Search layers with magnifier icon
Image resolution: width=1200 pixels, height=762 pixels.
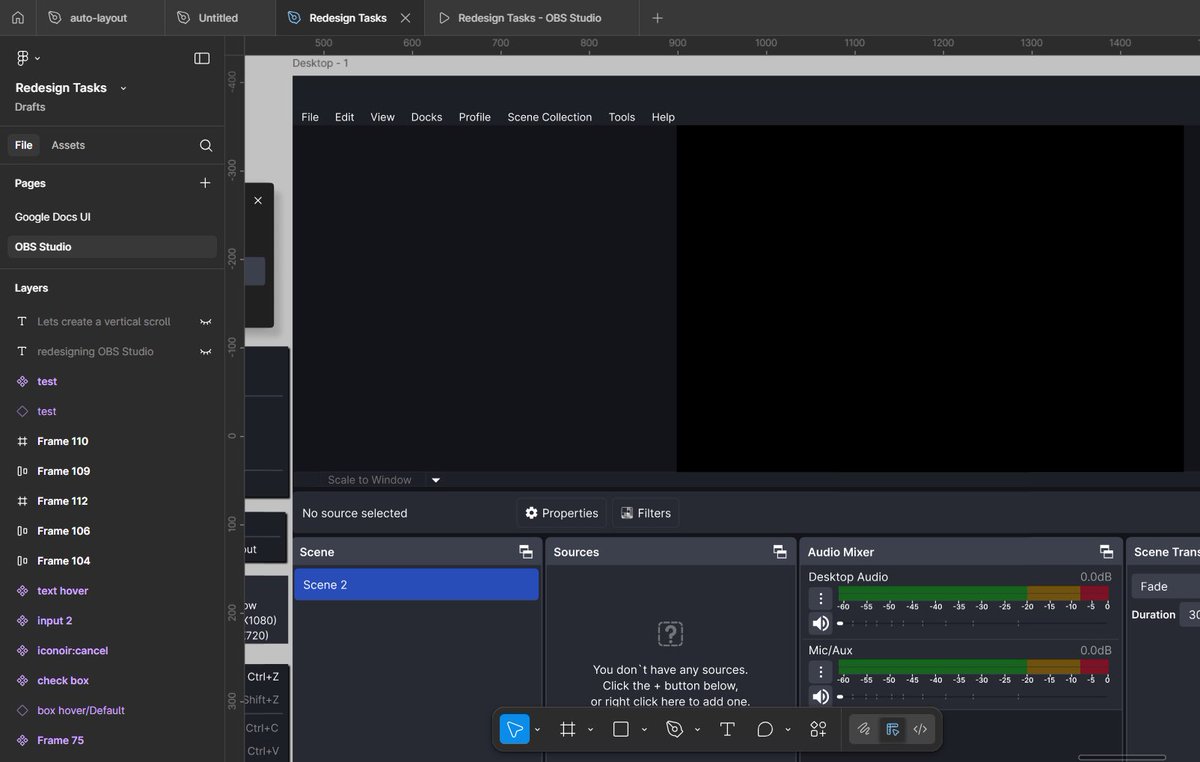pos(206,145)
